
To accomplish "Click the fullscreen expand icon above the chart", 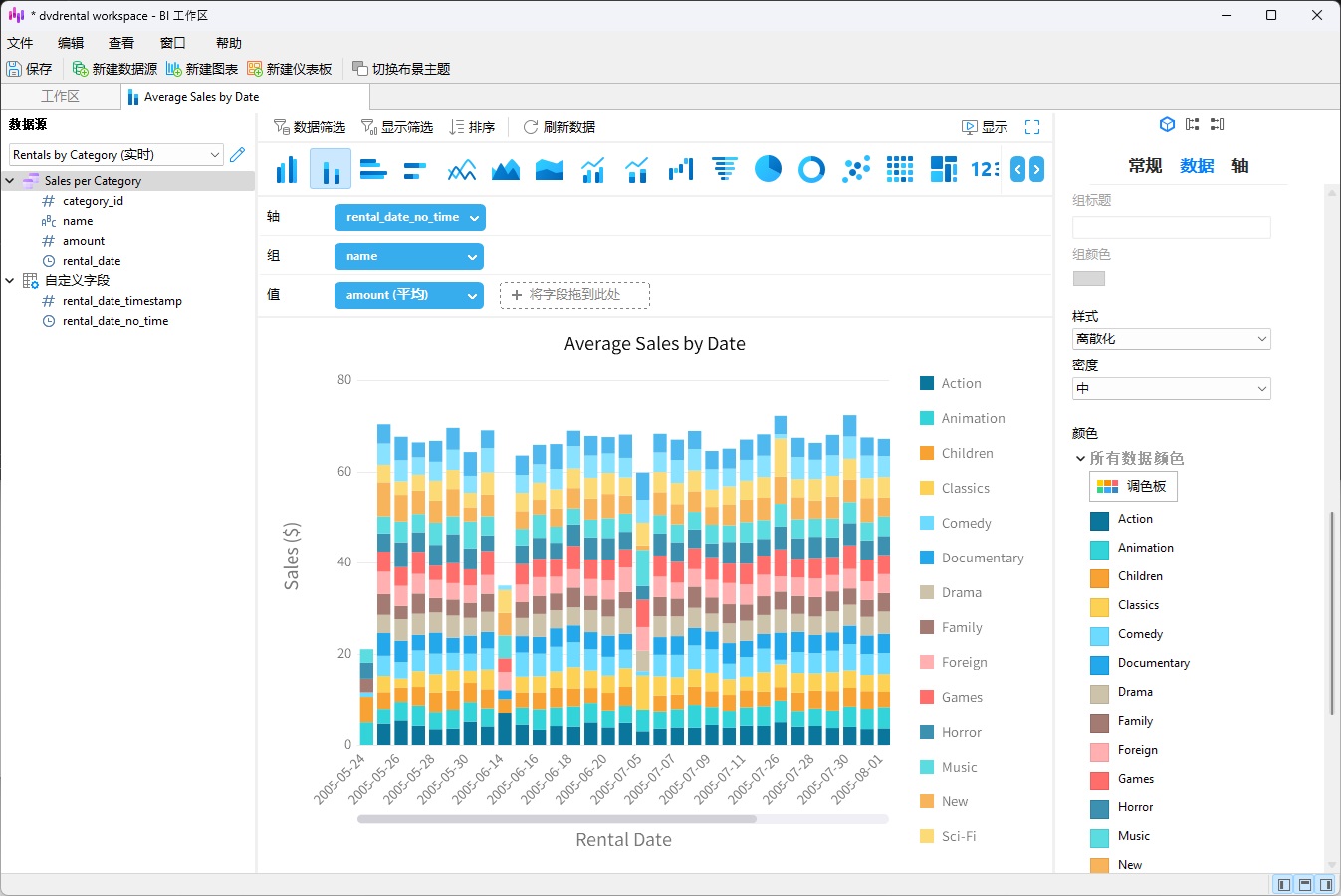I will point(1032,126).
